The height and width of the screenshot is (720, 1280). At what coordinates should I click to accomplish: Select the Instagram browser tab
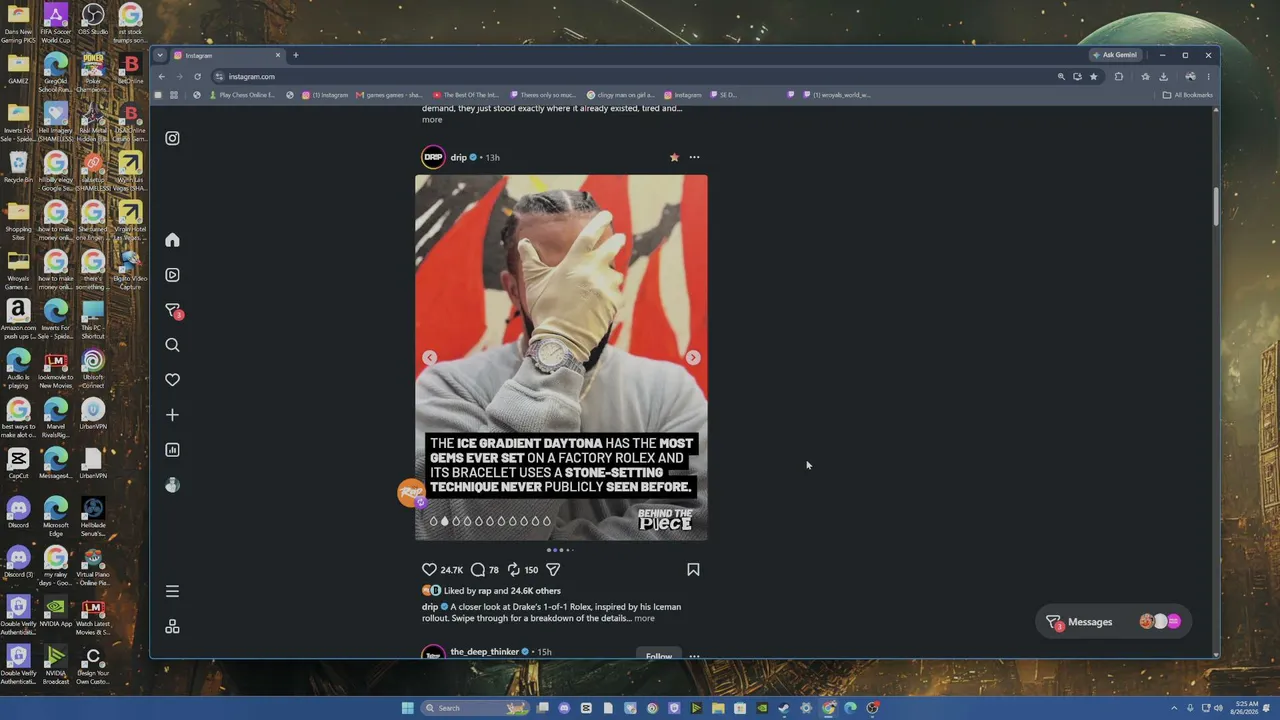[228, 55]
